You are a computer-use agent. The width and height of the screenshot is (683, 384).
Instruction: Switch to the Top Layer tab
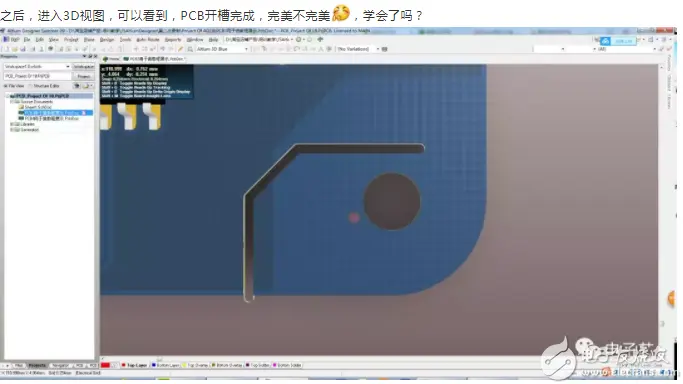134,365
